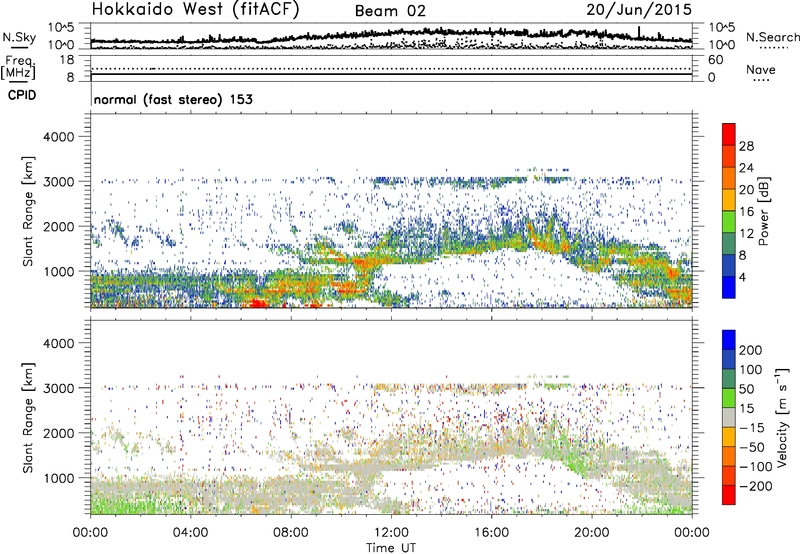Viewport: 800px width, 554px height.
Task: Click the '16:00' time tick label
Action: (491, 533)
